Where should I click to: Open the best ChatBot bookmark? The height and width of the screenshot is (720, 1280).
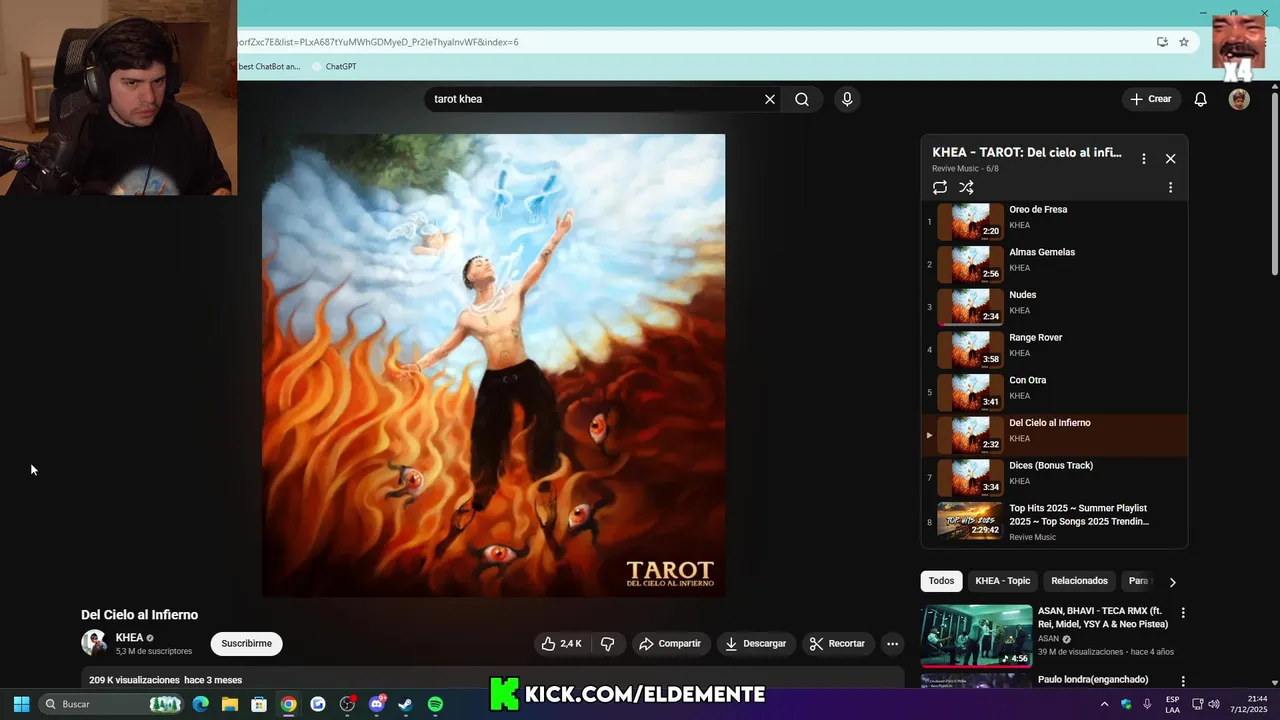tap(269, 66)
